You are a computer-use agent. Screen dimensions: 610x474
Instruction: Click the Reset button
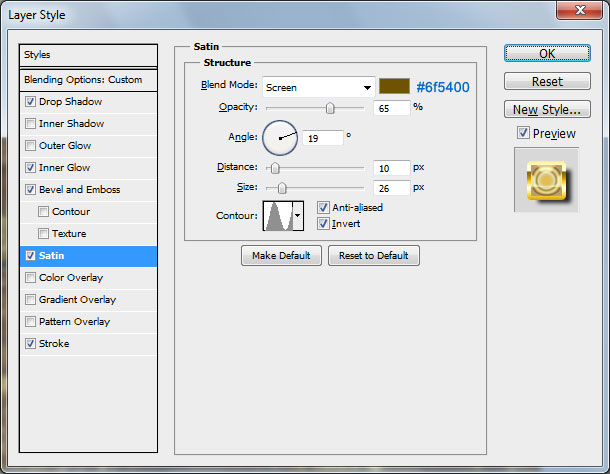(547, 81)
